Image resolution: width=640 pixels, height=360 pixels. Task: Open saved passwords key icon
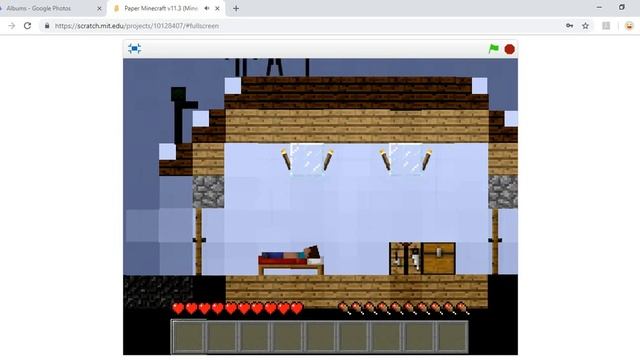(x=569, y=26)
